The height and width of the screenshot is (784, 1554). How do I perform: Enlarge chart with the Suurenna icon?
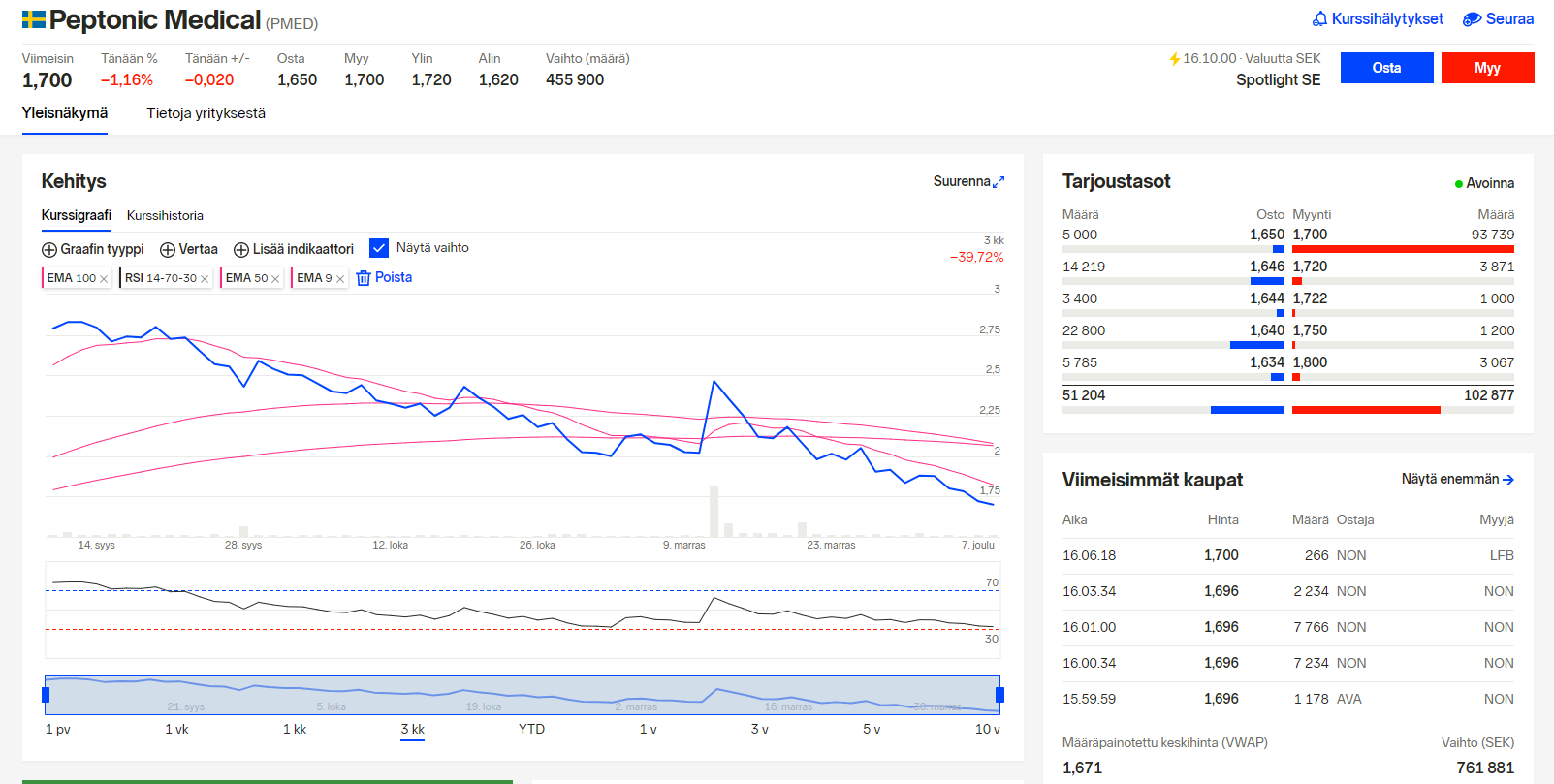click(x=999, y=181)
